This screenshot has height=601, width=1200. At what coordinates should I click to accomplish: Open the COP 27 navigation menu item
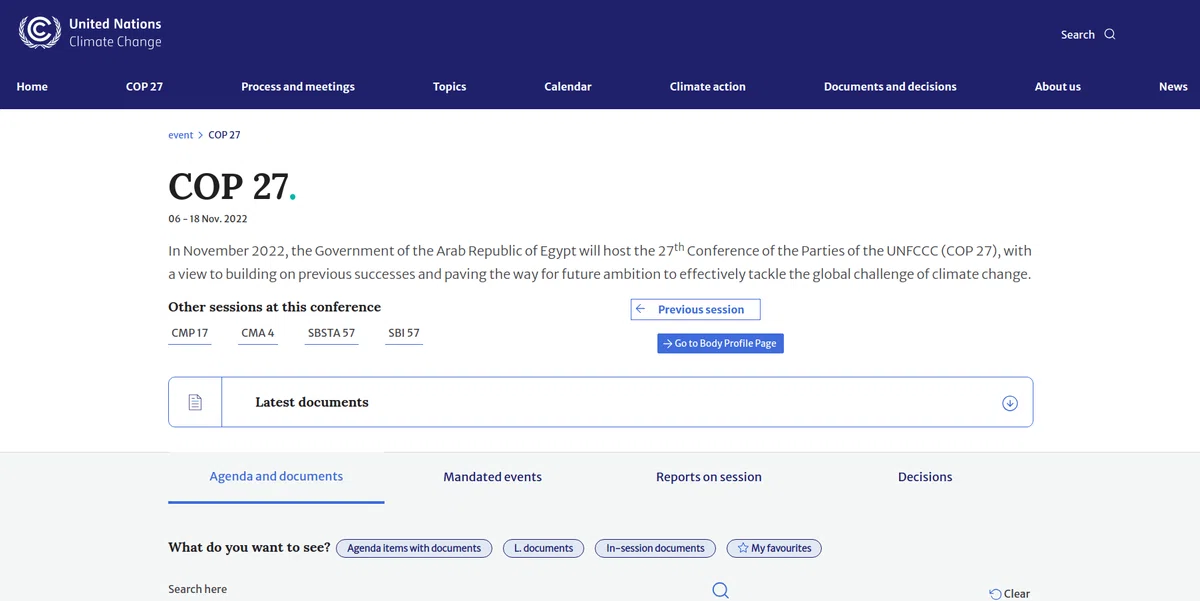[144, 87]
